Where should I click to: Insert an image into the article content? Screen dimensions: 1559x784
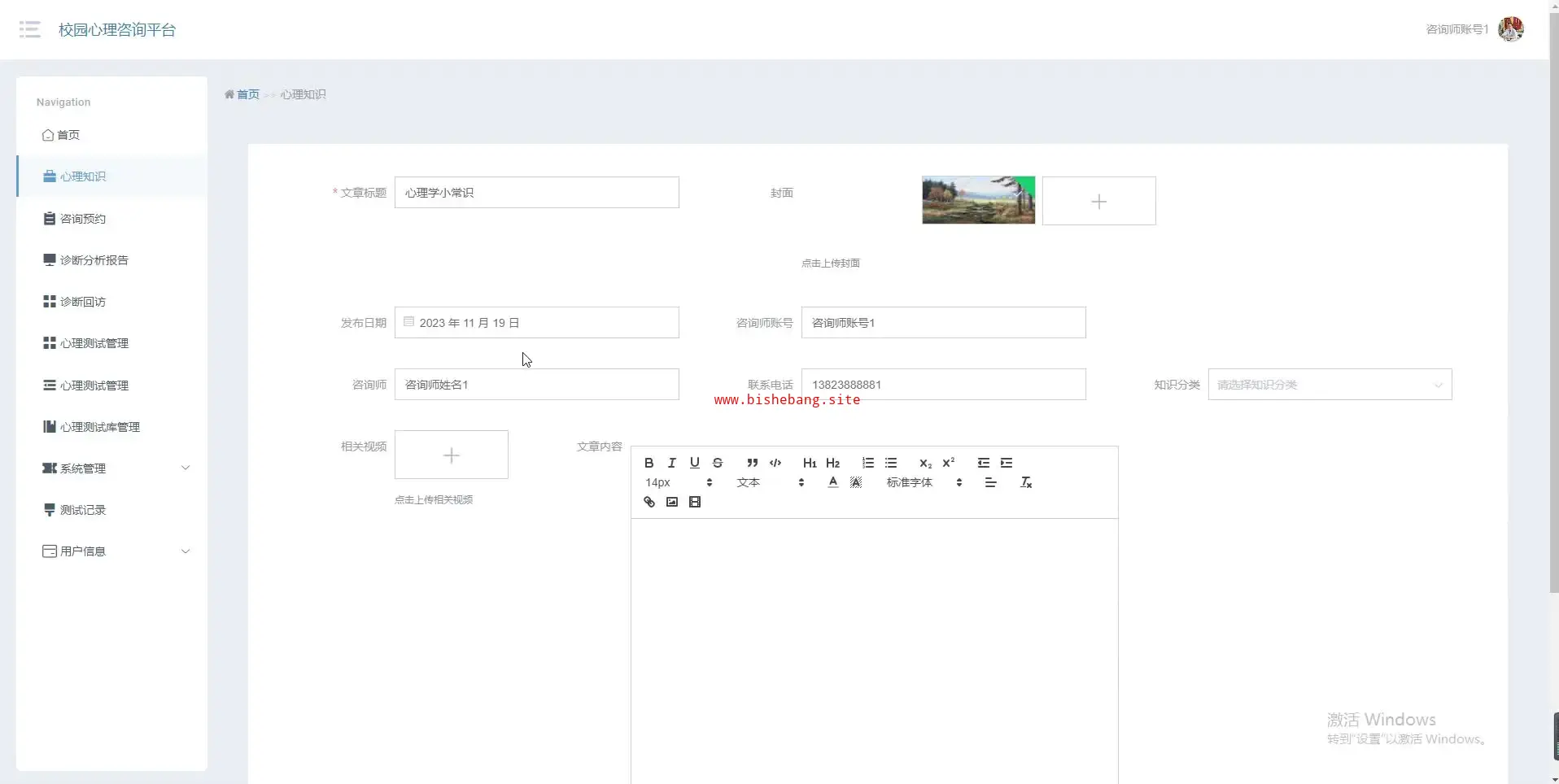click(x=672, y=503)
